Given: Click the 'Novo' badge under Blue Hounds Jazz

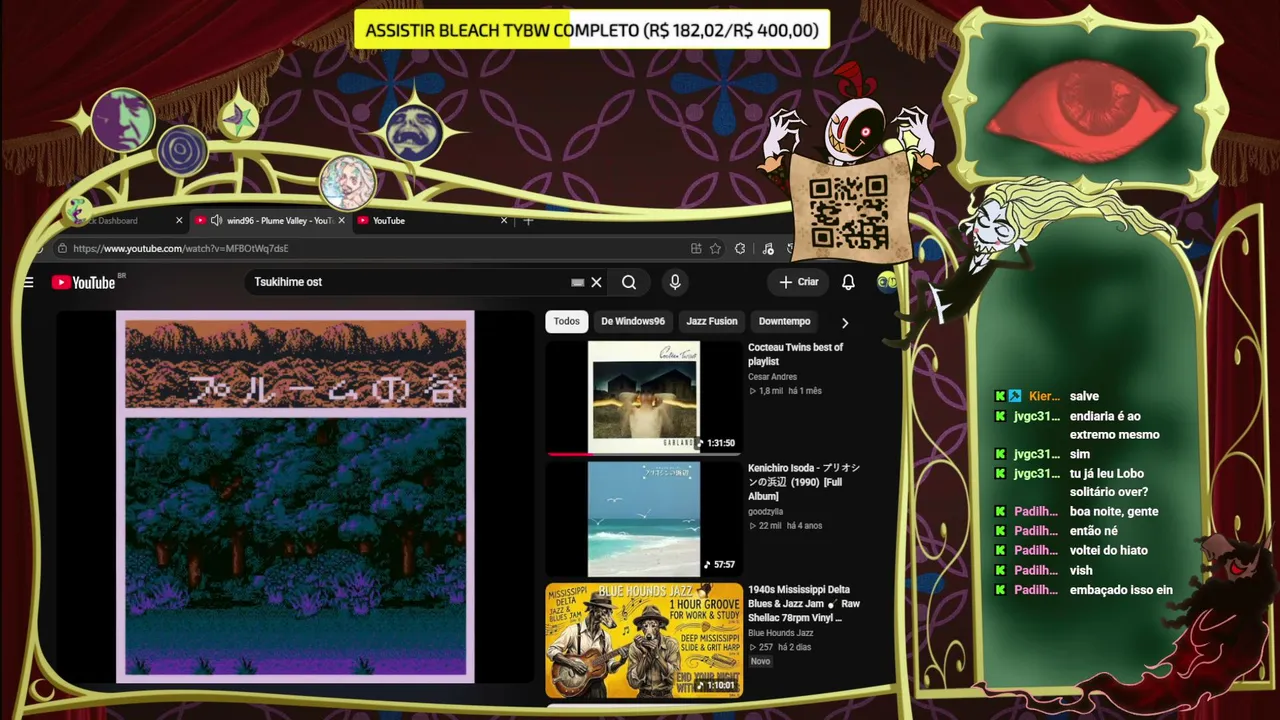Looking at the screenshot, I should pyautogui.click(x=761, y=661).
